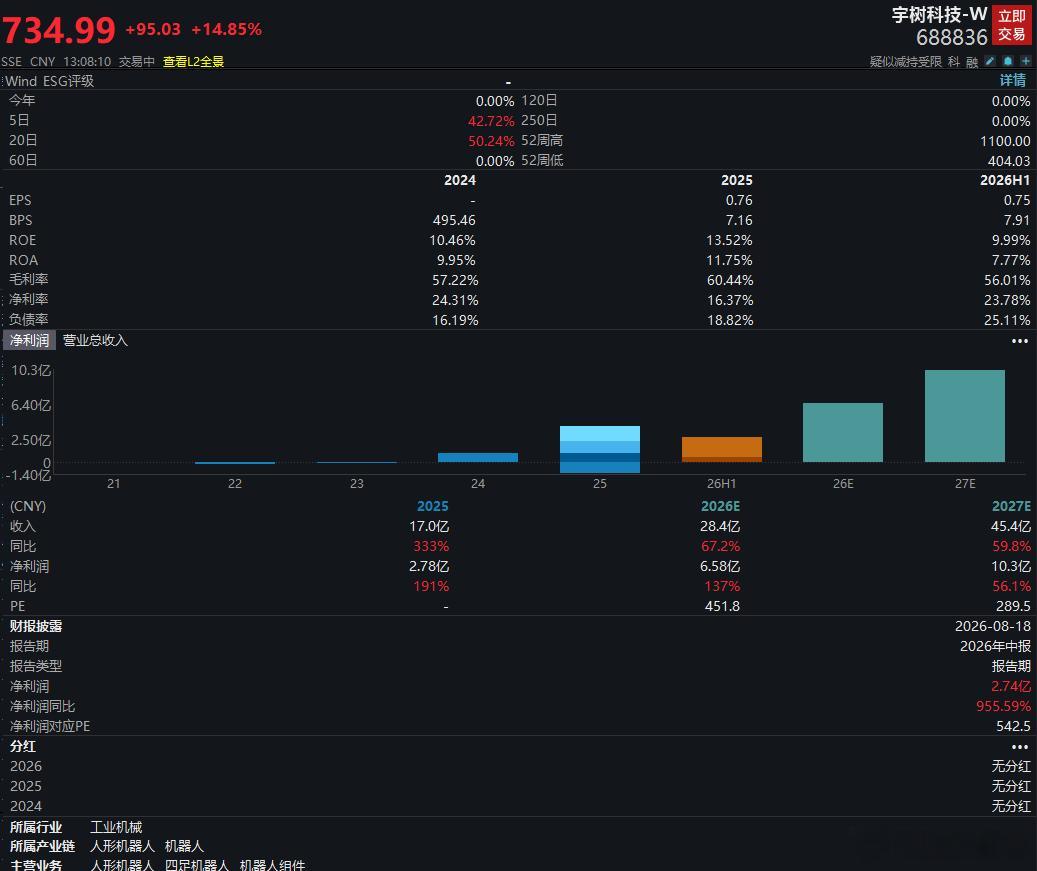Click the 财报披露 date 2026-08-18
Screen dimensions: 1037x871
[x=993, y=626]
